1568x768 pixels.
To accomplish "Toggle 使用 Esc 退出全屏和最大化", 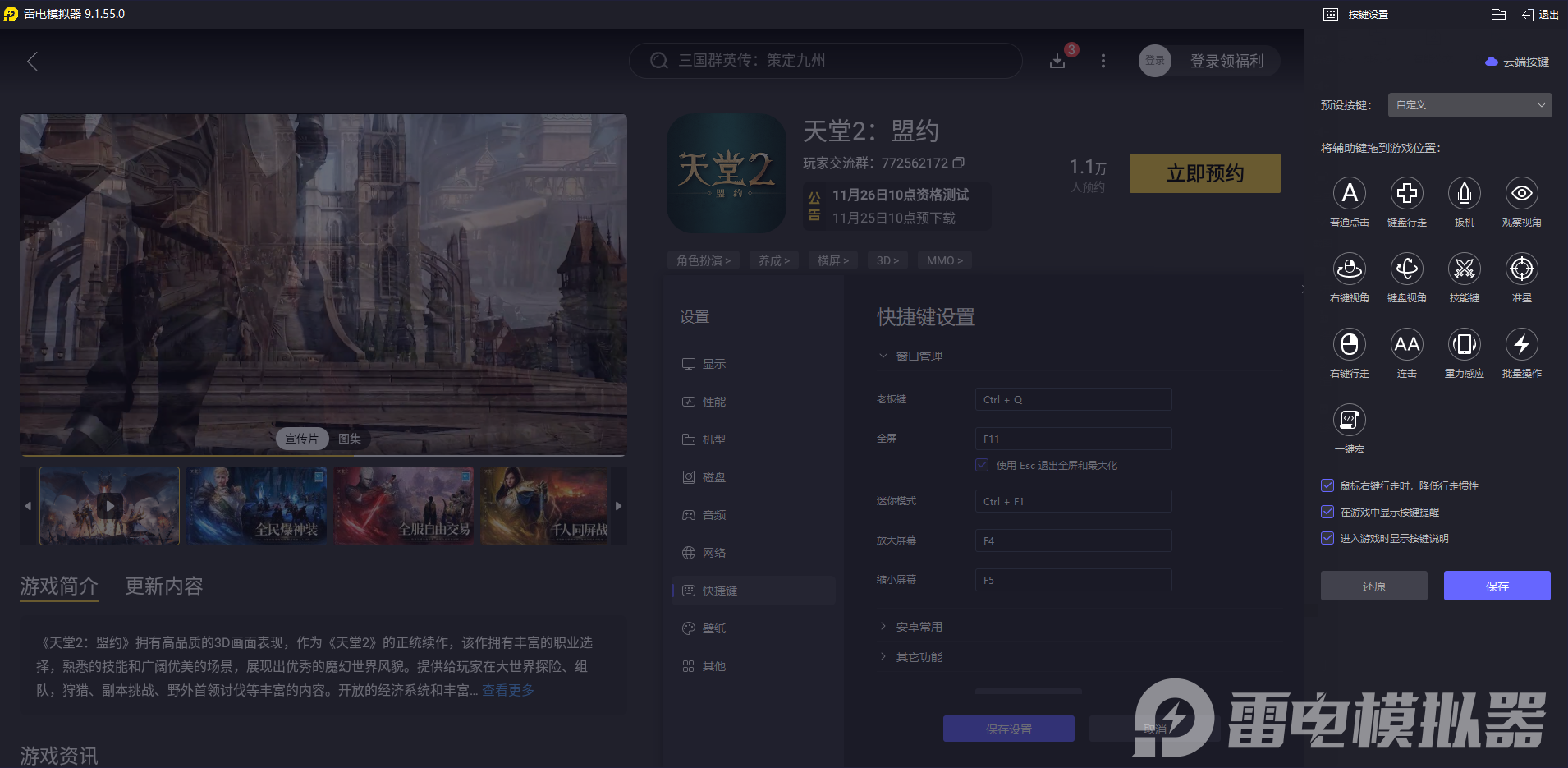I will [x=982, y=465].
